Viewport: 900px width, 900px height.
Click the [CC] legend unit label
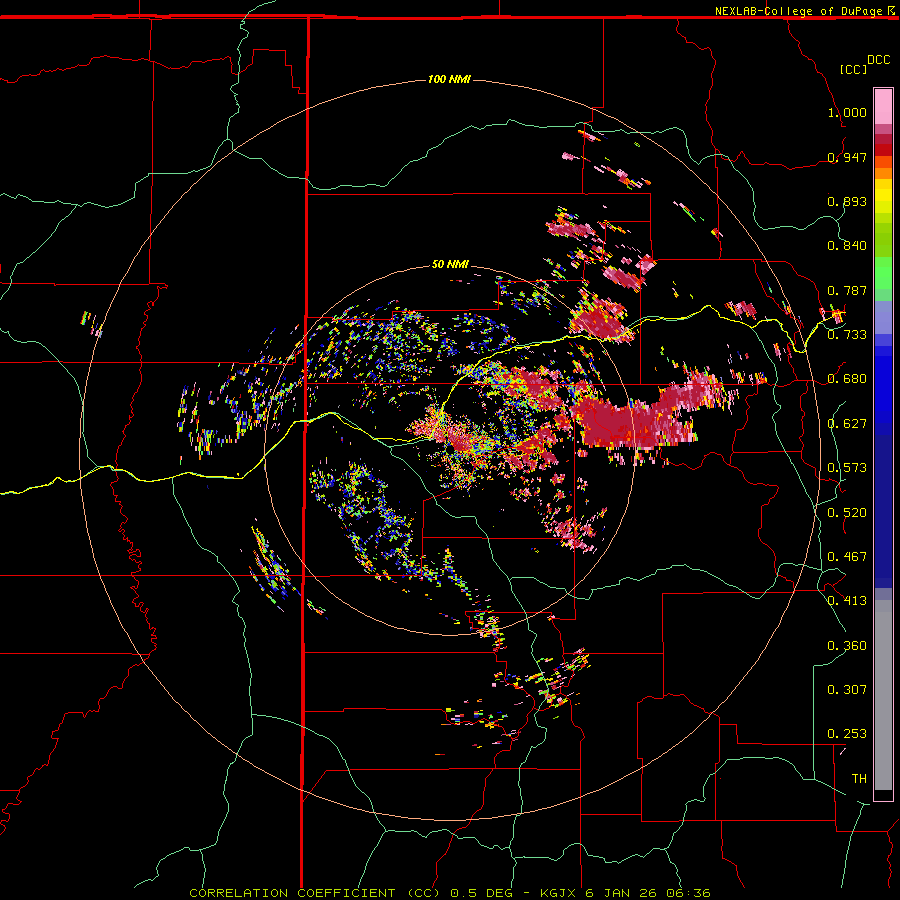pyautogui.click(x=854, y=69)
